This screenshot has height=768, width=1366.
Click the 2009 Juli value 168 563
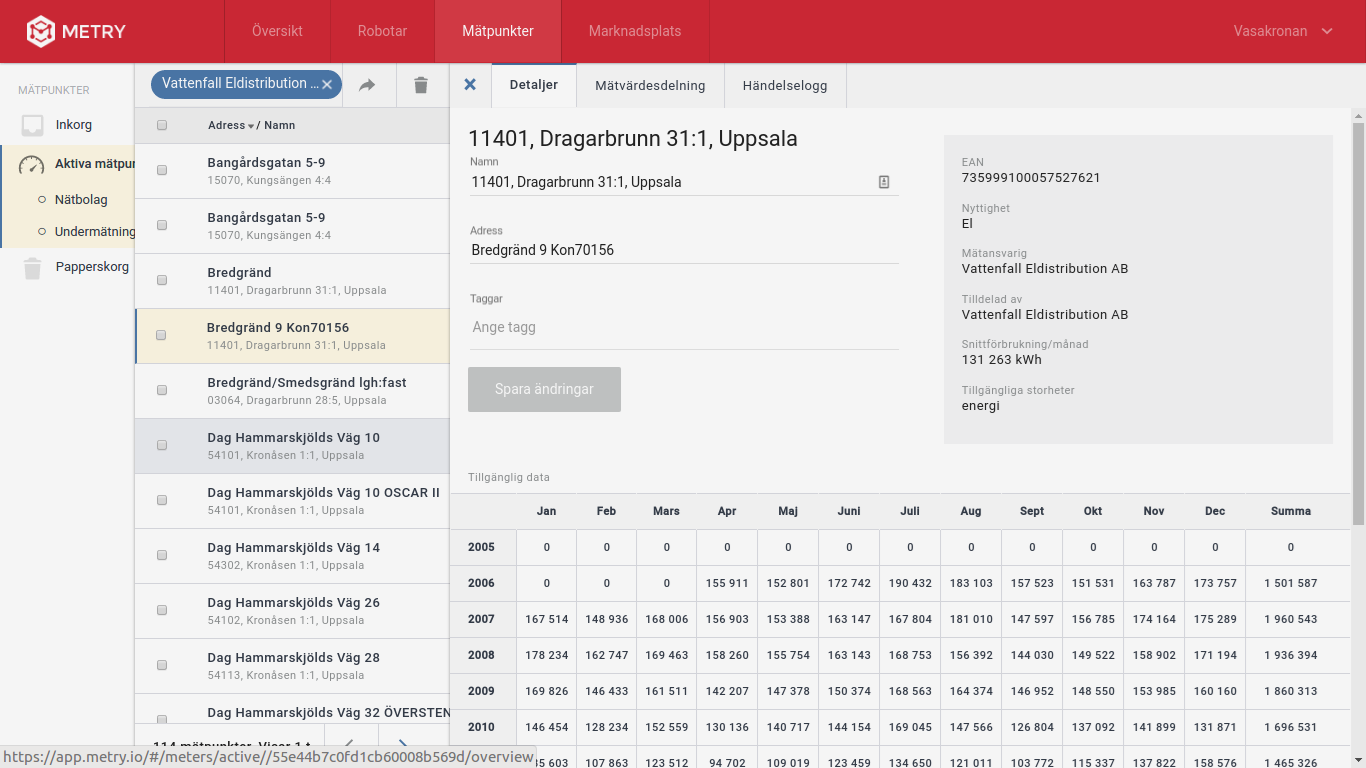[x=910, y=691]
